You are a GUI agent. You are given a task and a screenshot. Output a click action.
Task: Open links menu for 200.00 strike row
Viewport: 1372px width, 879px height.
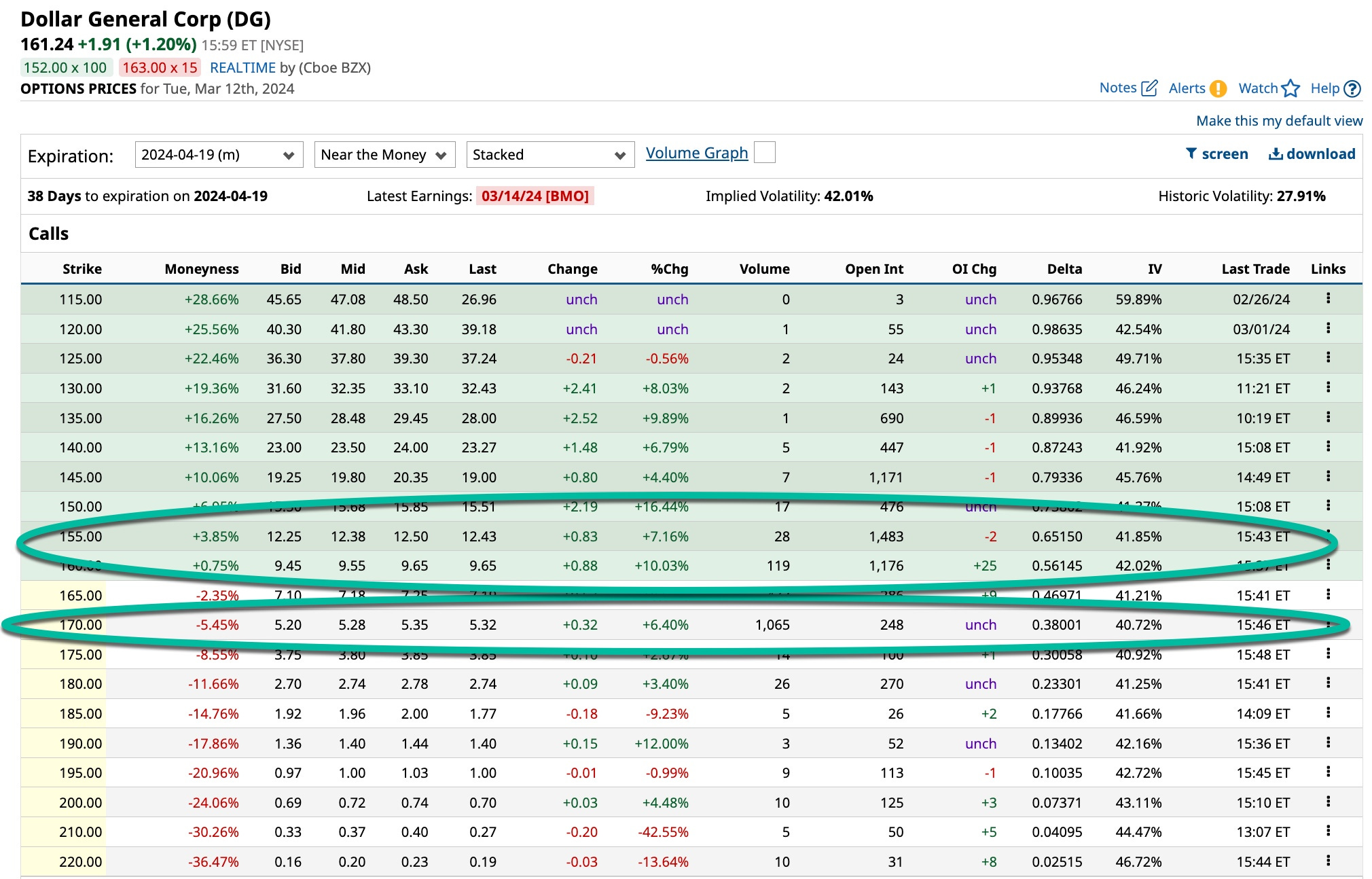(1328, 802)
